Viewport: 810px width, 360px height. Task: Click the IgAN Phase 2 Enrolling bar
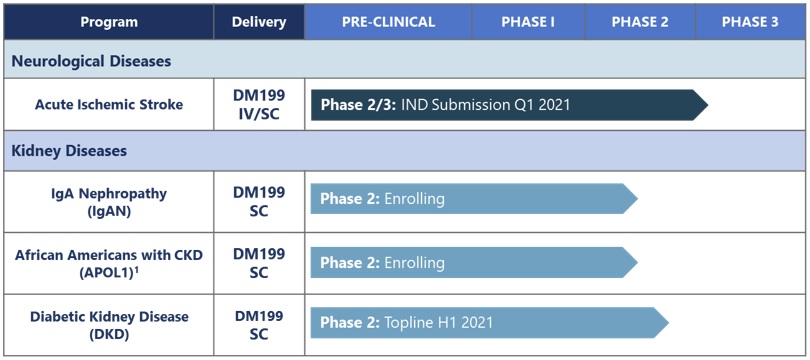[x=474, y=198]
